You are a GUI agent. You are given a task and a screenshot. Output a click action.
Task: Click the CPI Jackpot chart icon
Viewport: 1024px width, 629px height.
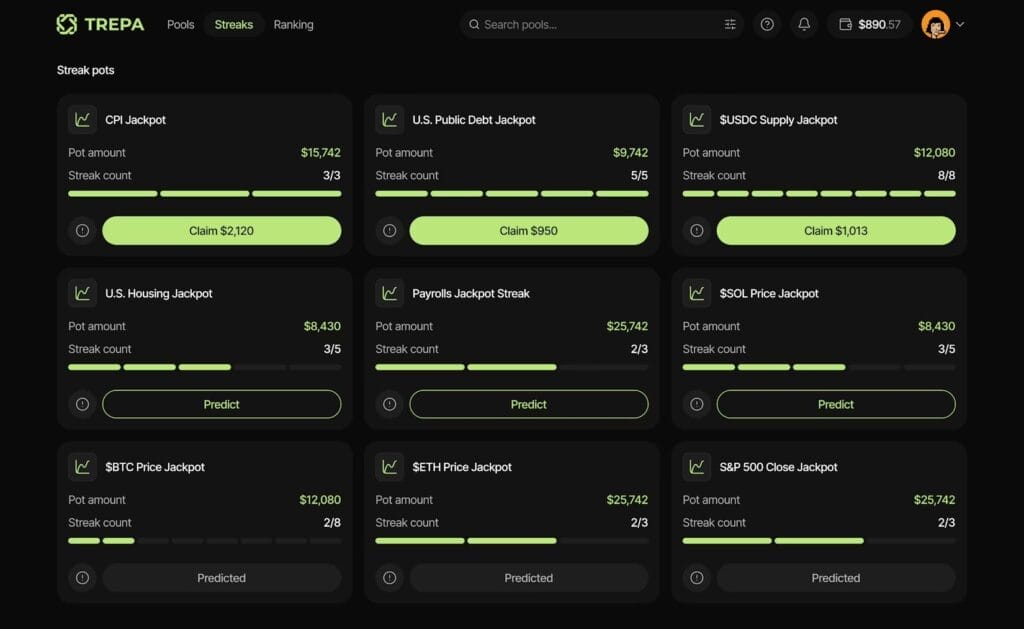(82, 120)
